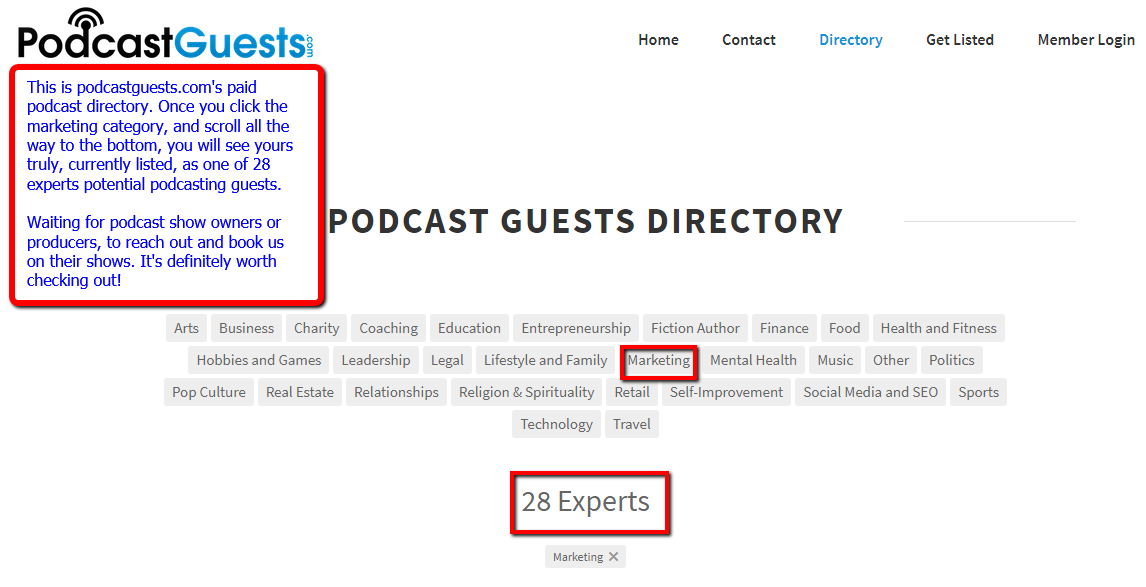Click the X on the Marketing tag
This screenshot has width=1146, height=587.
[615, 556]
